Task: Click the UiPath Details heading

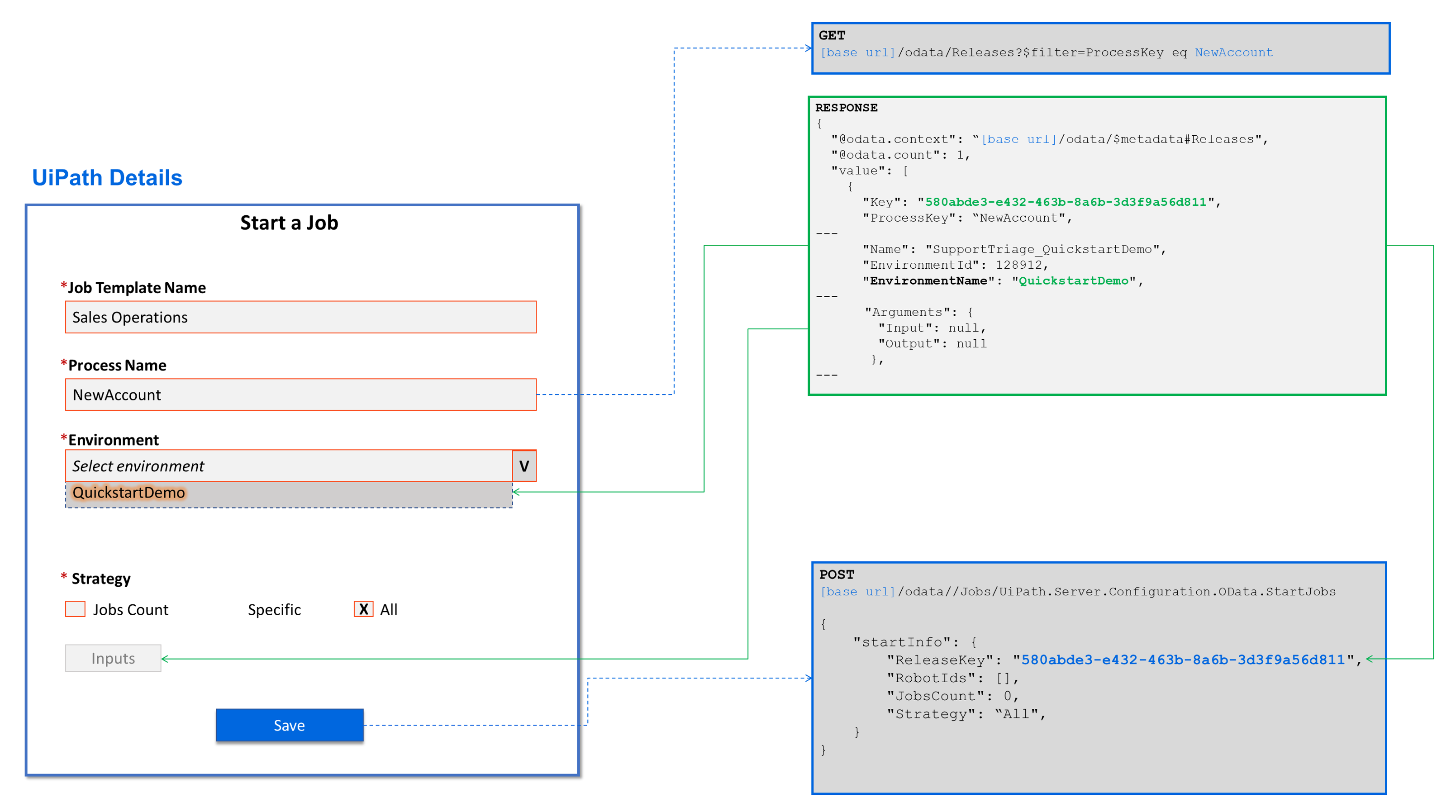Action: (107, 177)
